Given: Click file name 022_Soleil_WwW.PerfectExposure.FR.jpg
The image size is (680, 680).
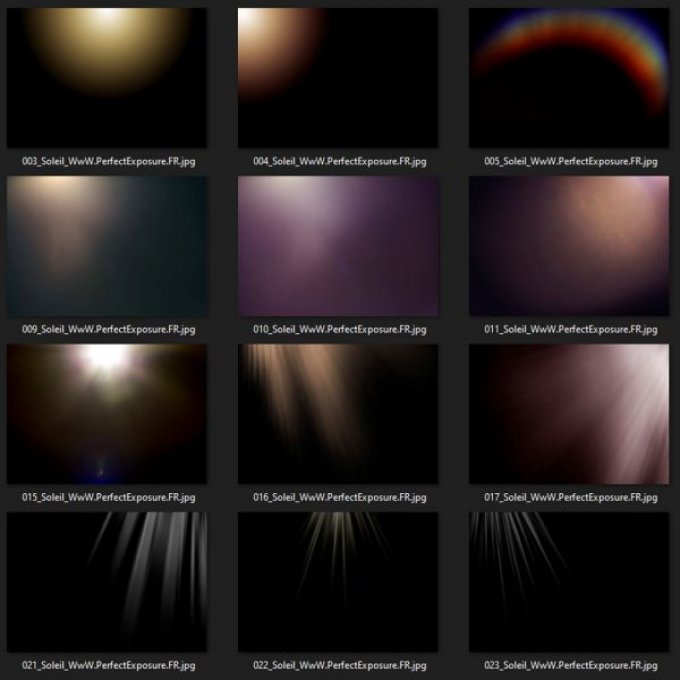Looking at the screenshot, I should [x=340, y=665].
